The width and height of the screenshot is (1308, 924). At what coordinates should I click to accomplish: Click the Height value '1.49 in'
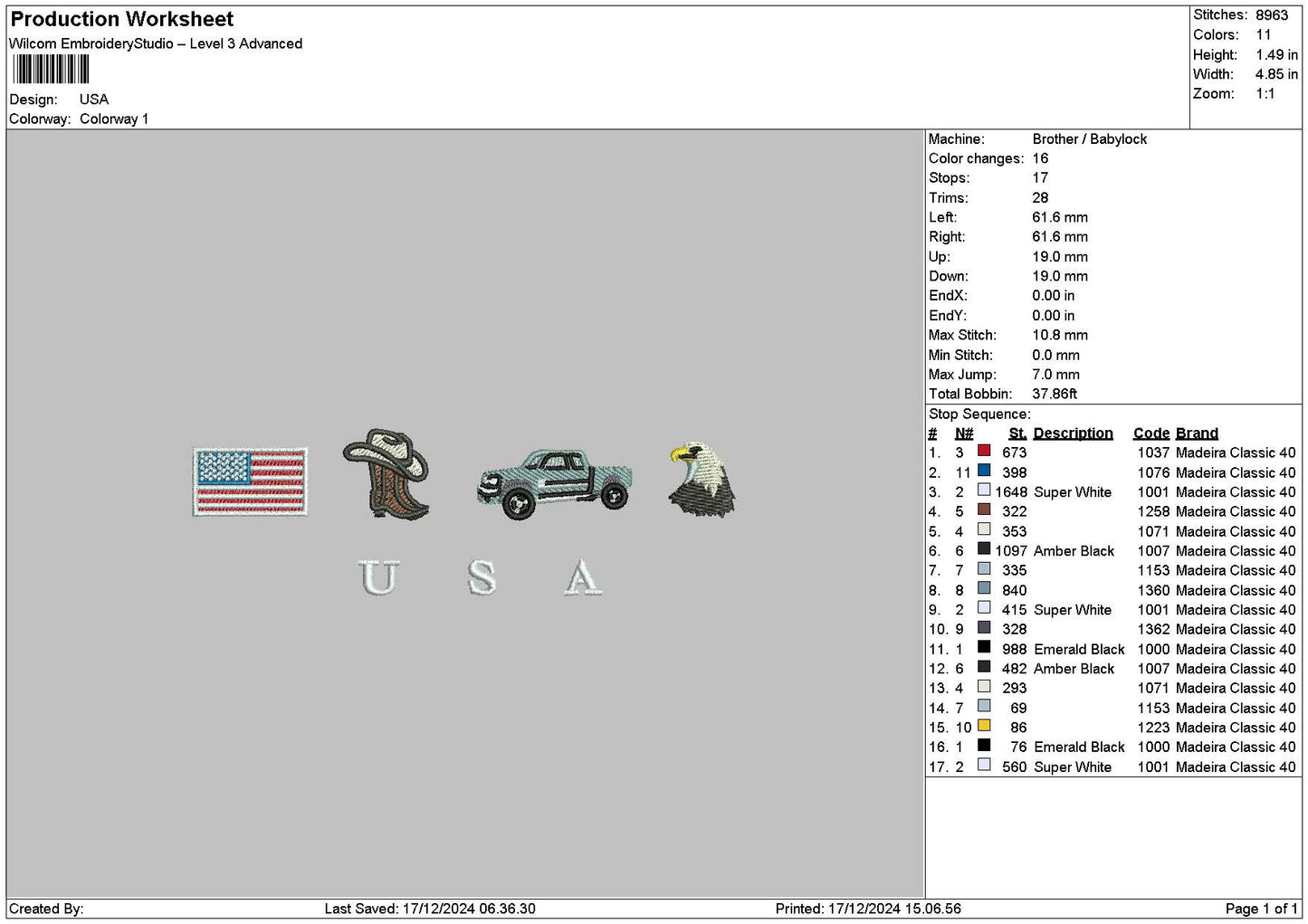[1277, 55]
